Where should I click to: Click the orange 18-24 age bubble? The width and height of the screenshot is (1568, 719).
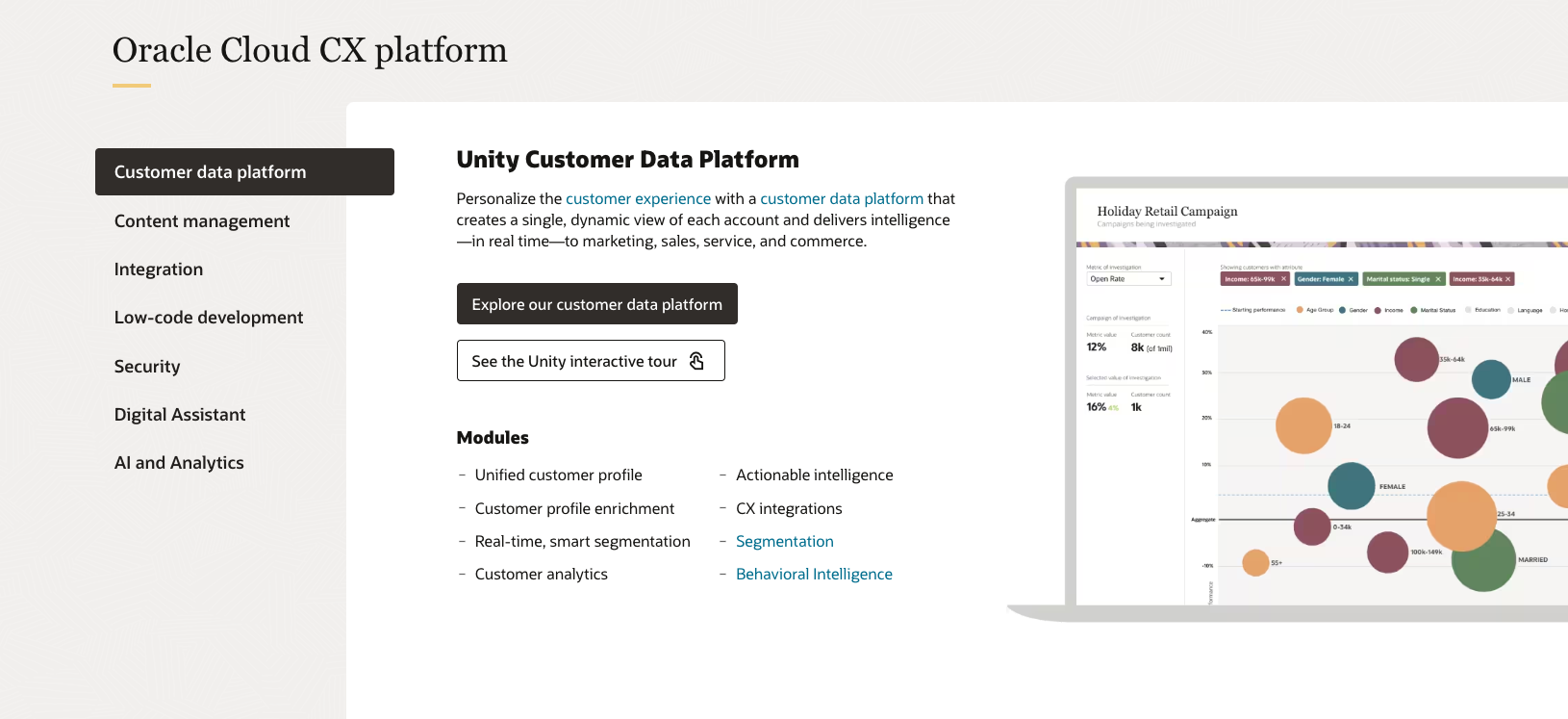[x=1303, y=425]
